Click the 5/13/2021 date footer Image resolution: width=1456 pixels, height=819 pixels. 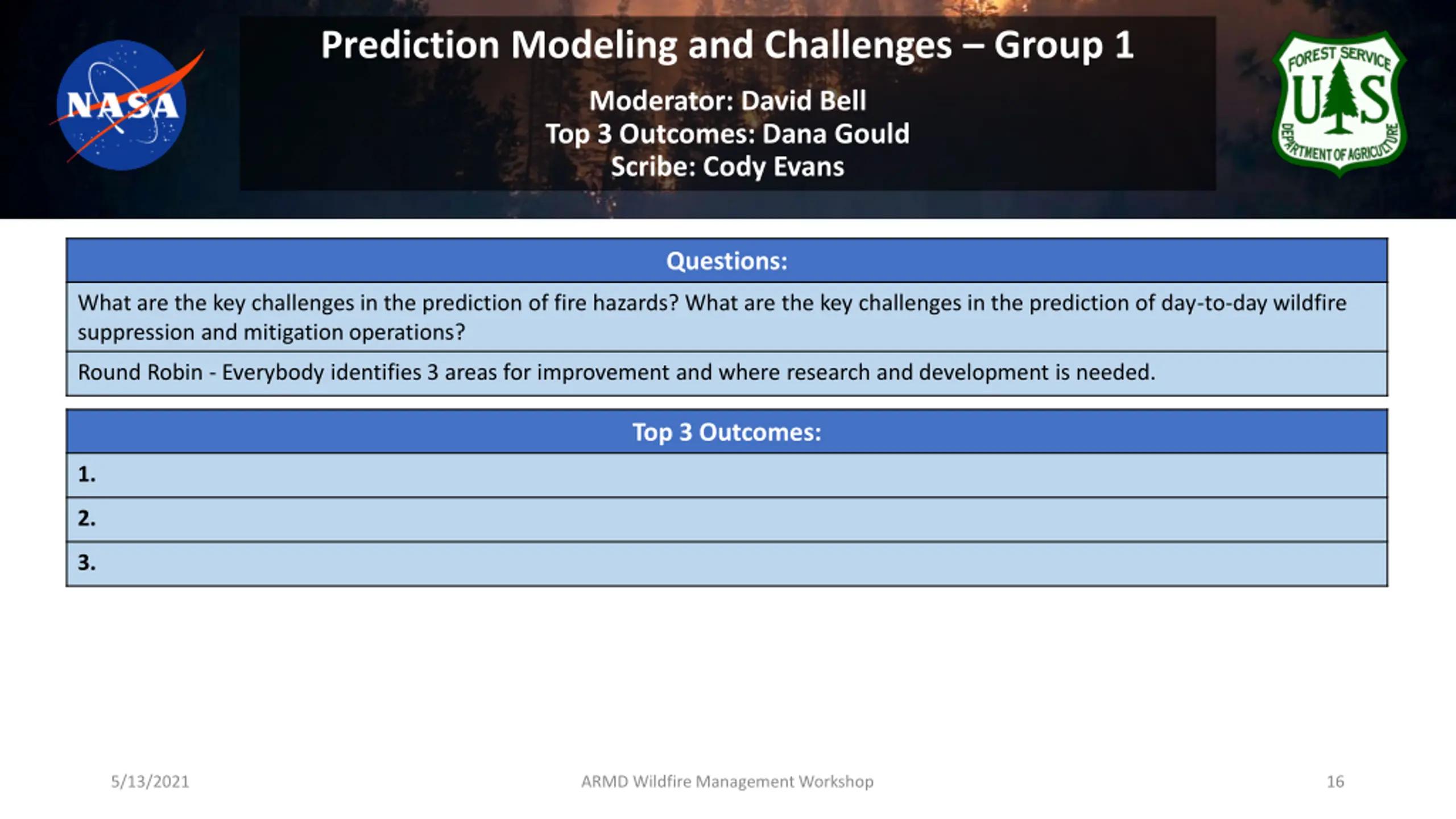pos(150,781)
